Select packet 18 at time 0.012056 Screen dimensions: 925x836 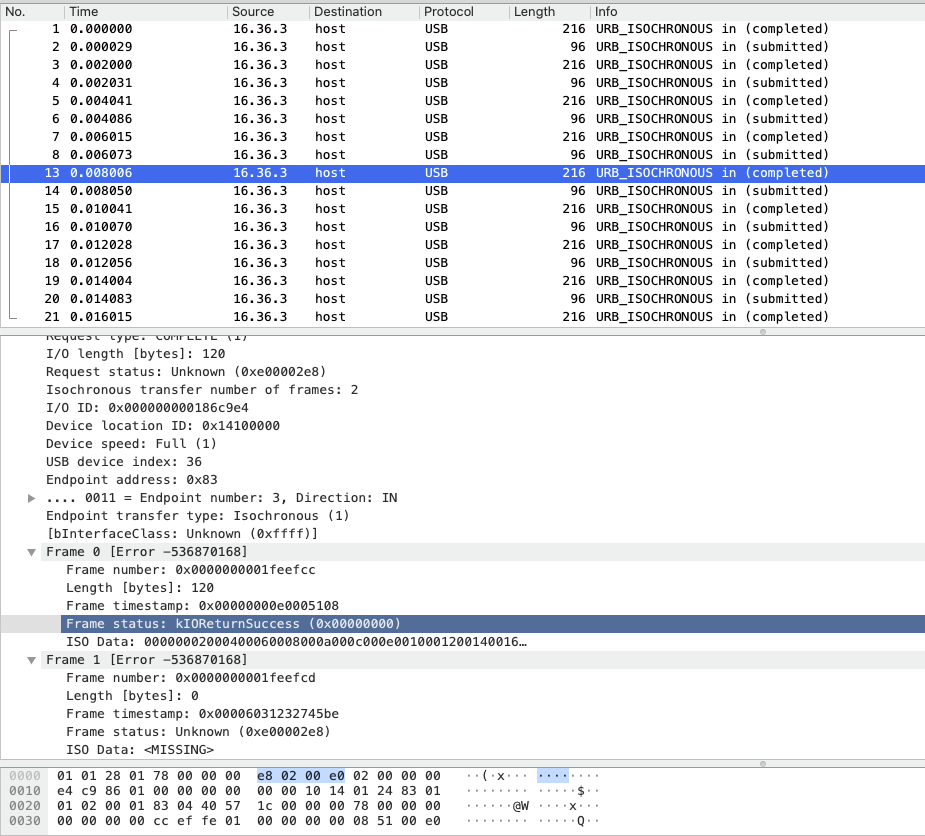click(x=462, y=263)
